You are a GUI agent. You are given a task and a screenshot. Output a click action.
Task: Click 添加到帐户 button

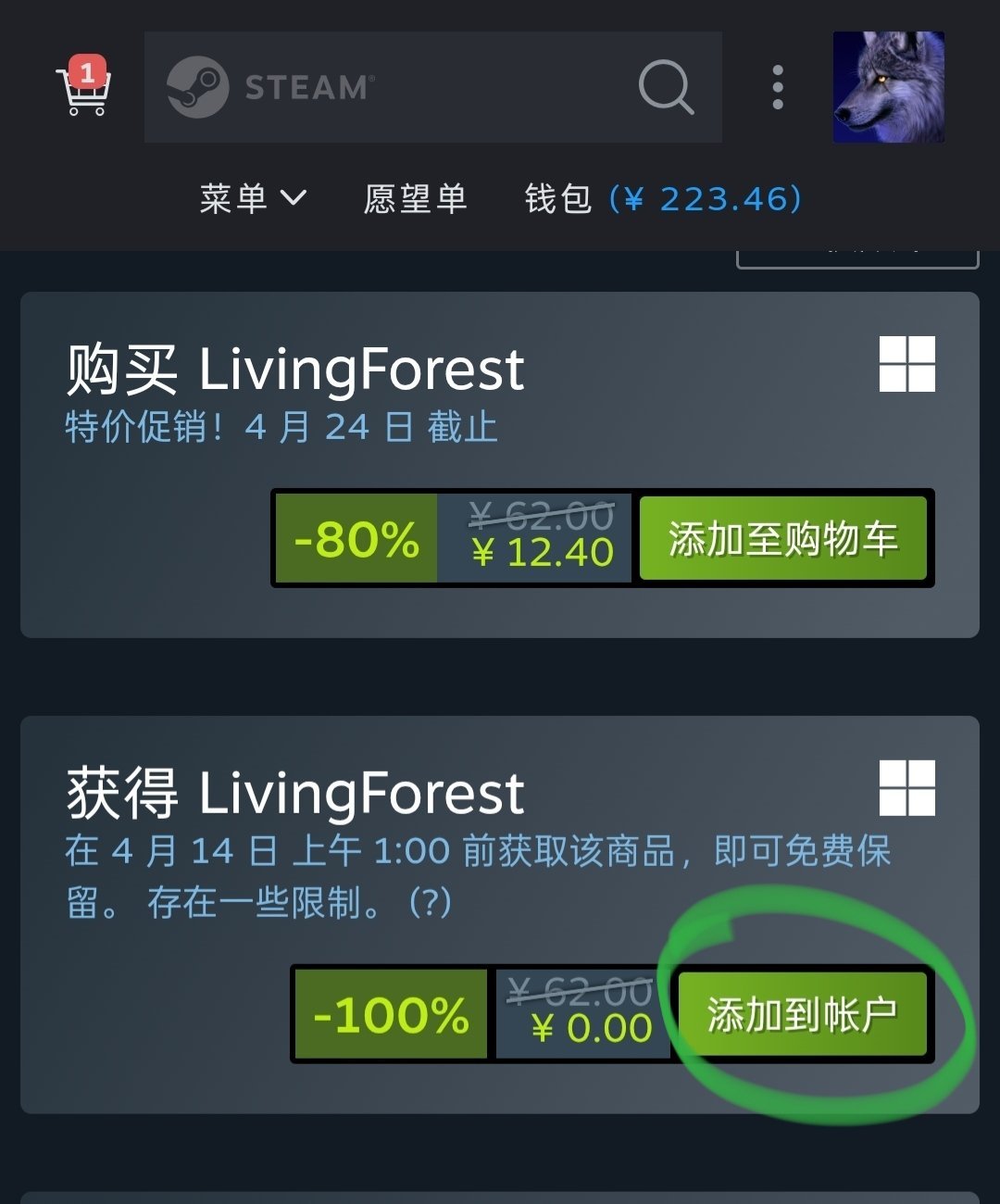[x=803, y=1014]
